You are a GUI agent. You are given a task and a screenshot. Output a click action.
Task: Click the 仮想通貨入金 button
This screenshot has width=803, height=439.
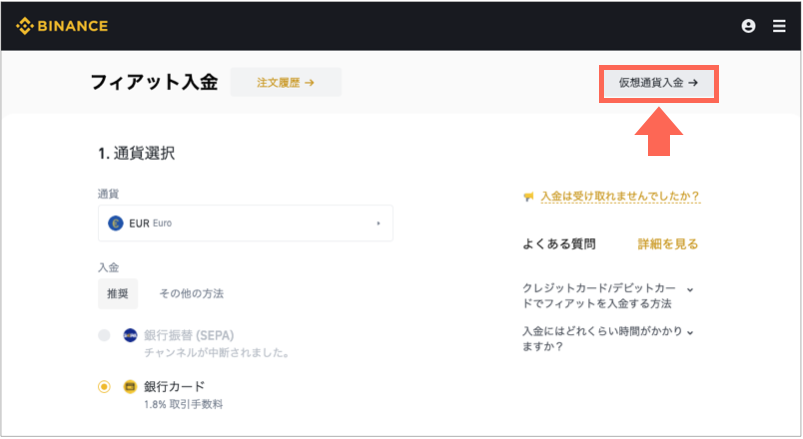click(659, 83)
